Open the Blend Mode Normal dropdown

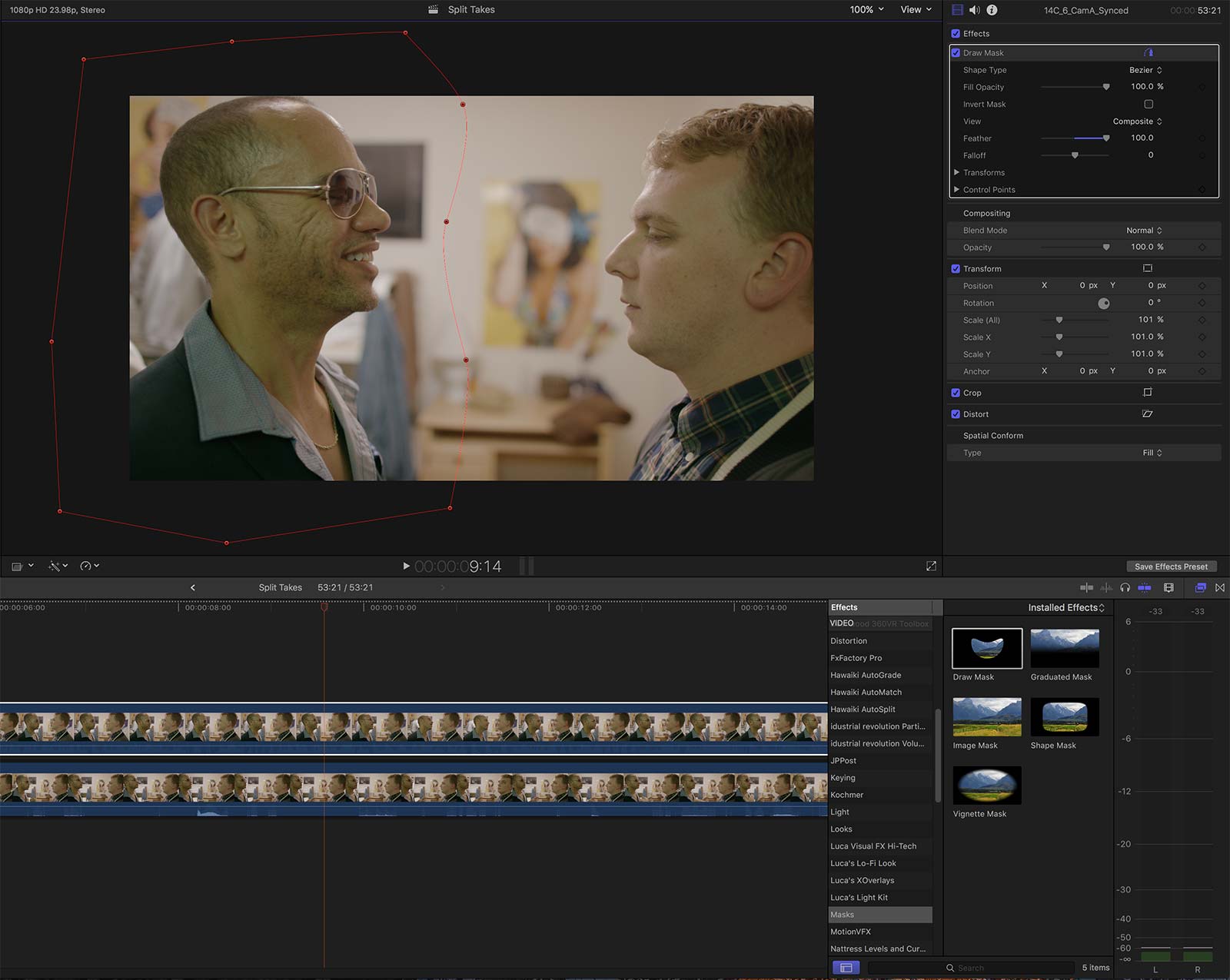pyautogui.click(x=1144, y=231)
